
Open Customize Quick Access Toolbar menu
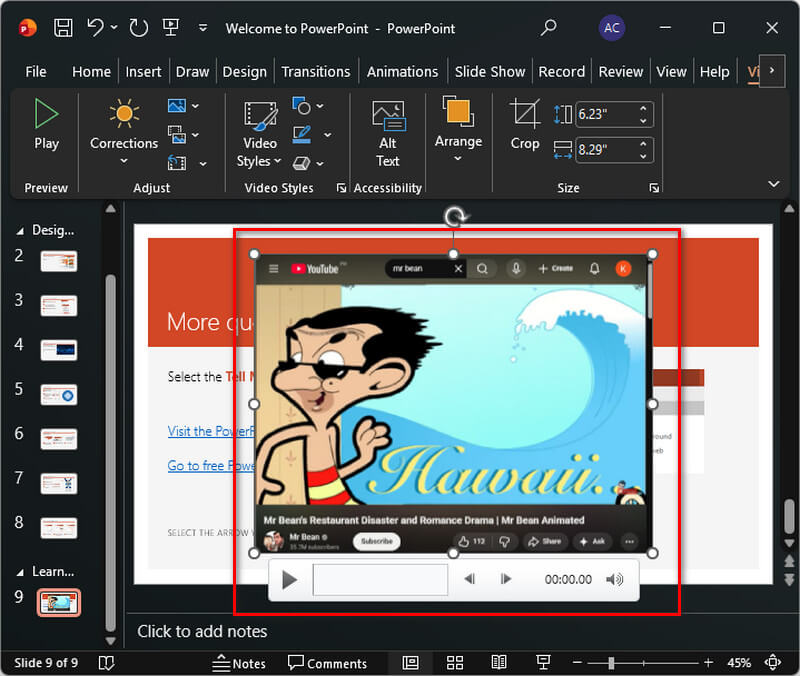tap(203, 28)
